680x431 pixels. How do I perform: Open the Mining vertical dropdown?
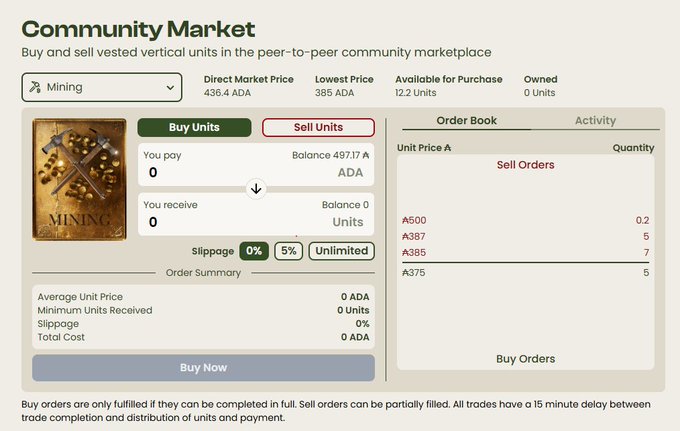tap(101, 87)
